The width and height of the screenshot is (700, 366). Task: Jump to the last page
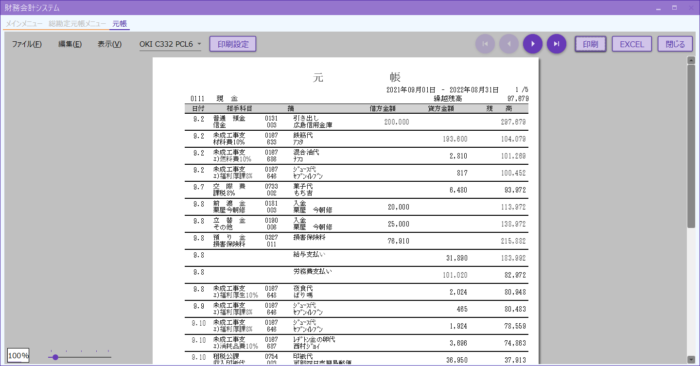coord(556,44)
